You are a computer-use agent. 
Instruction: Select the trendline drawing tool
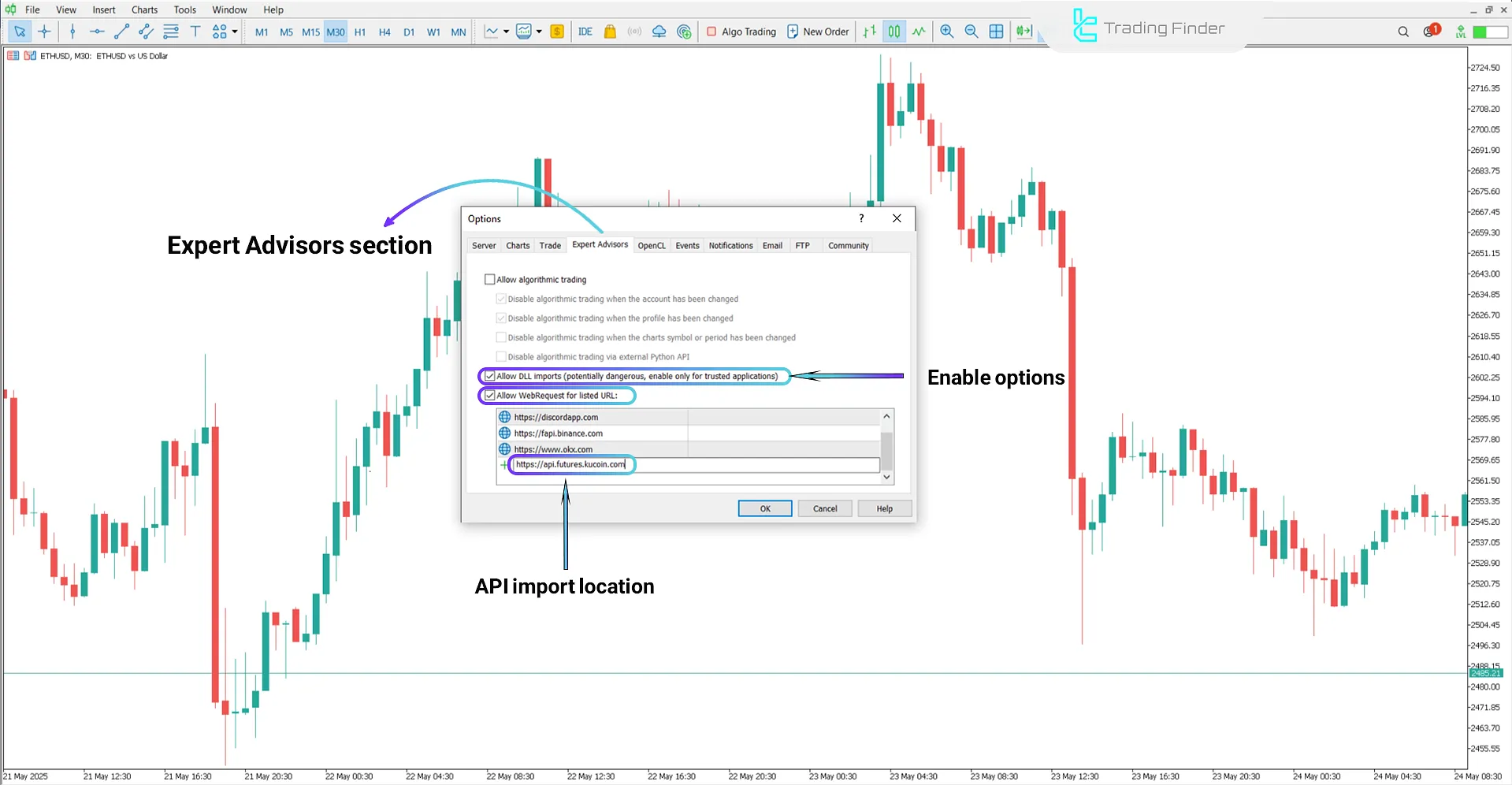(x=121, y=32)
